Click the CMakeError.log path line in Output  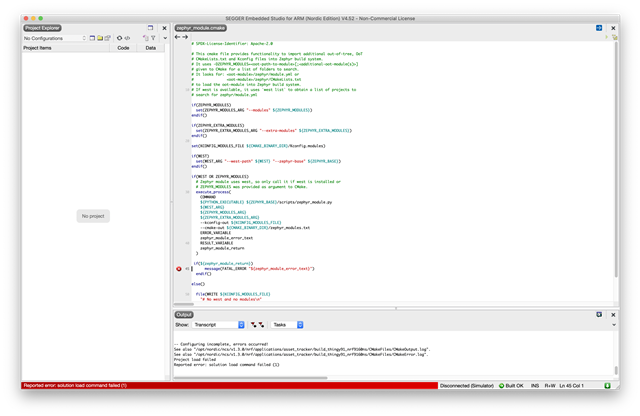[x=301, y=354]
